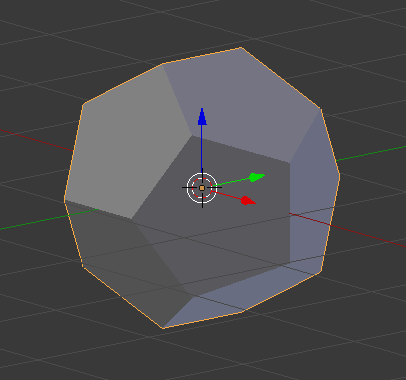
Task: Select the polyhedron's upper bluish face
Action: click(243, 103)
